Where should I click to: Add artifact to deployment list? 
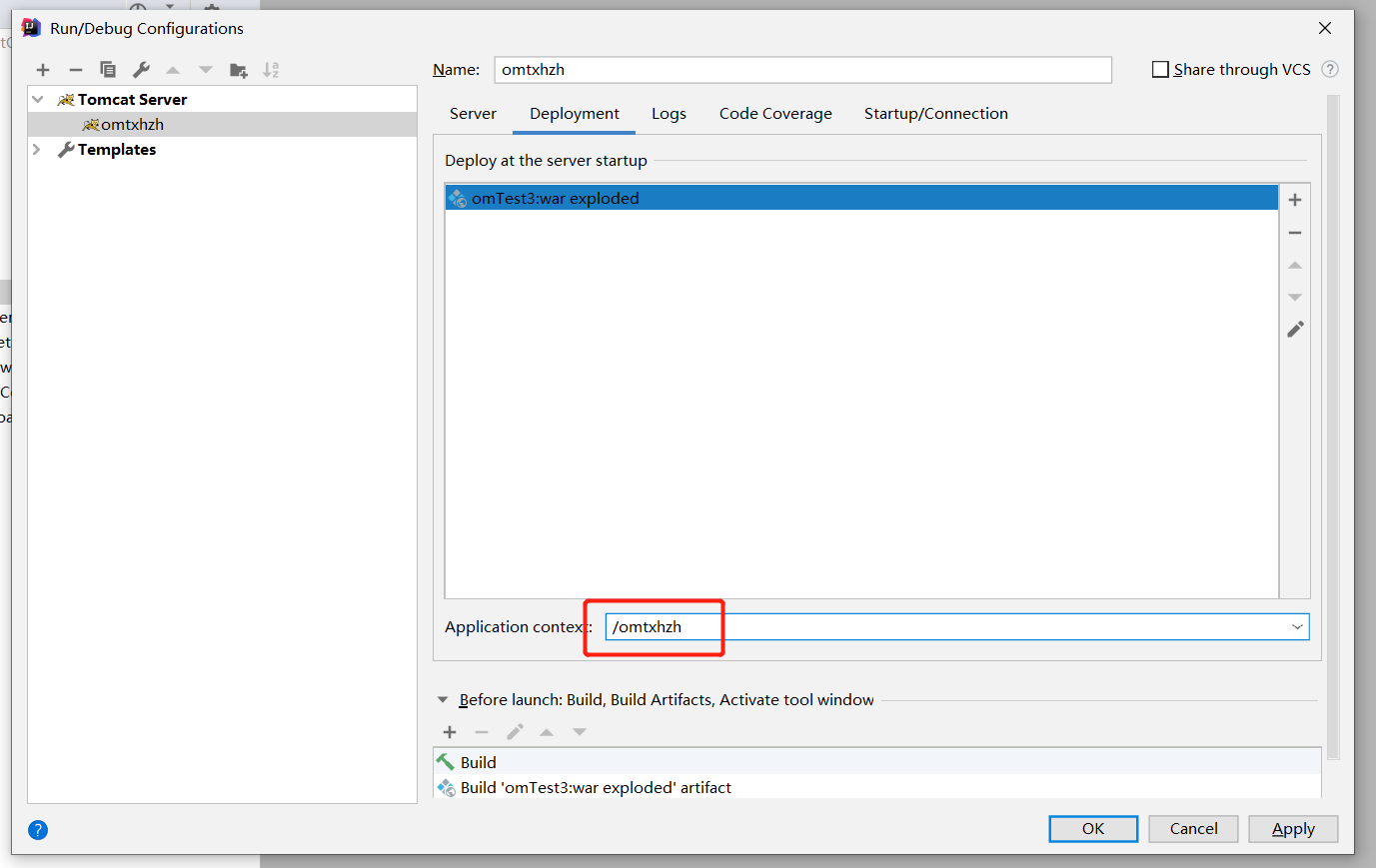pos(1295,200)
